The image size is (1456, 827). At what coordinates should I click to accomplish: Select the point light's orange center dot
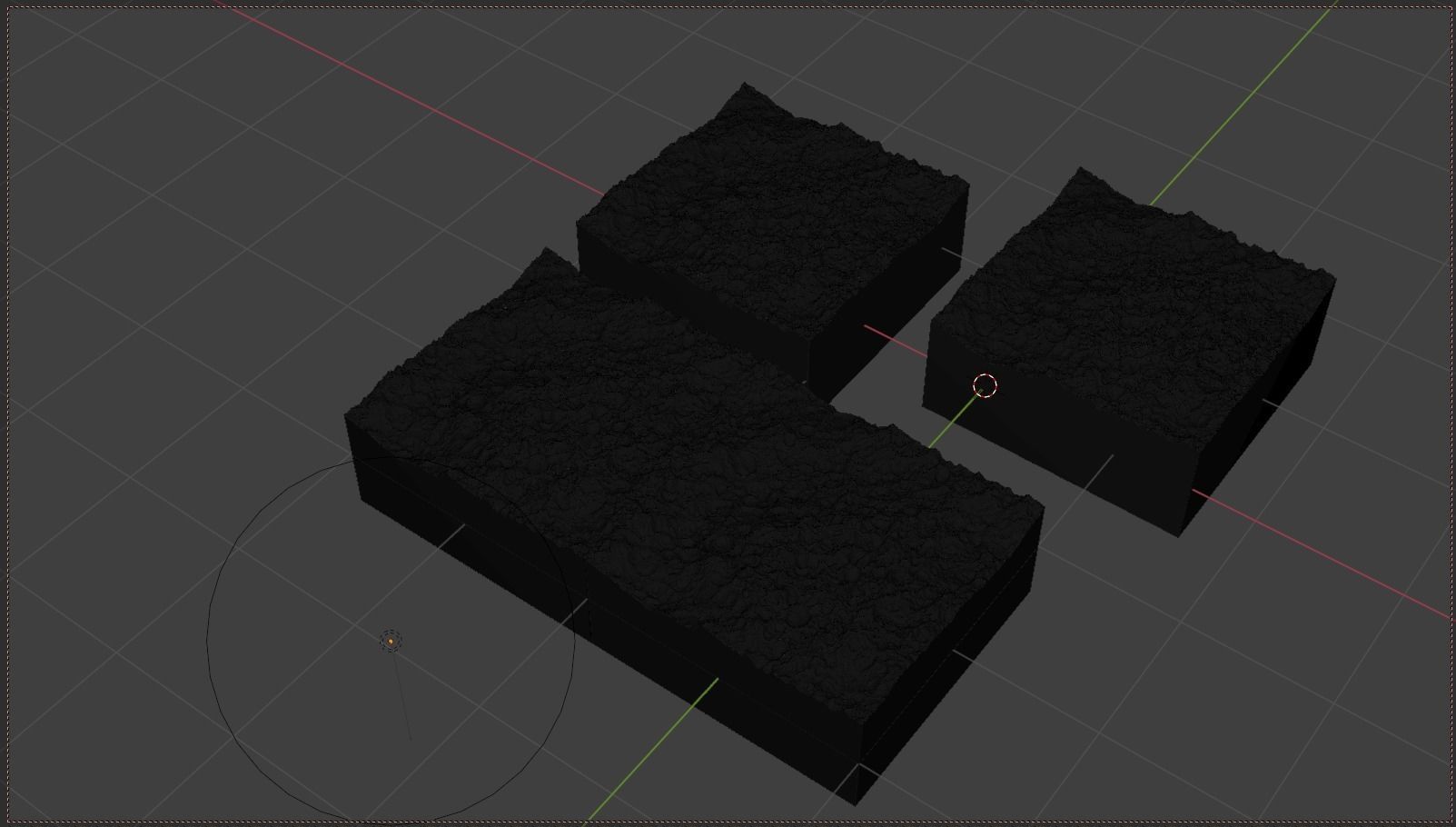pyautogui.click(x=391, y=641)
